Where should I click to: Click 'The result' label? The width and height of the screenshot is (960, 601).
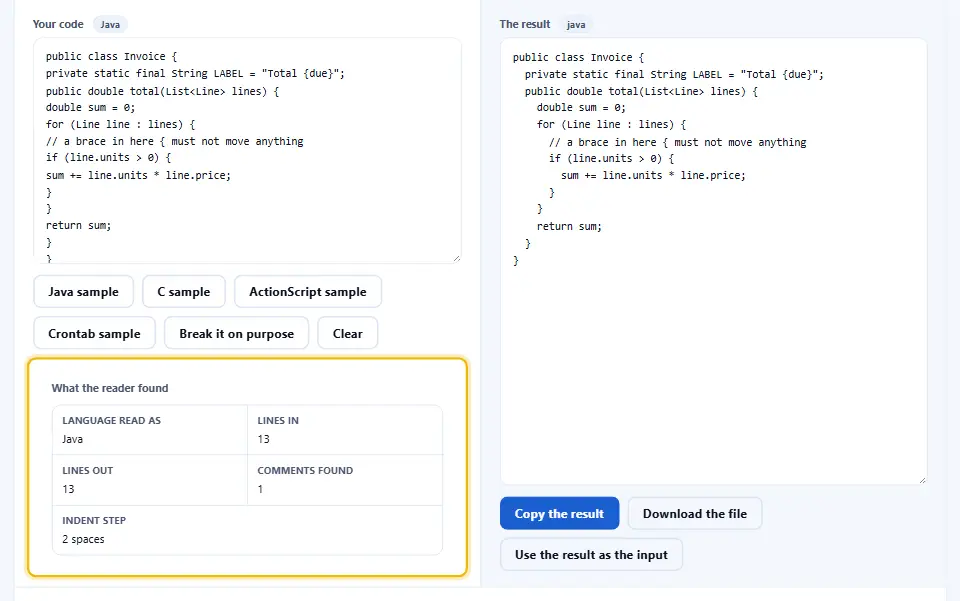[525, 24]
